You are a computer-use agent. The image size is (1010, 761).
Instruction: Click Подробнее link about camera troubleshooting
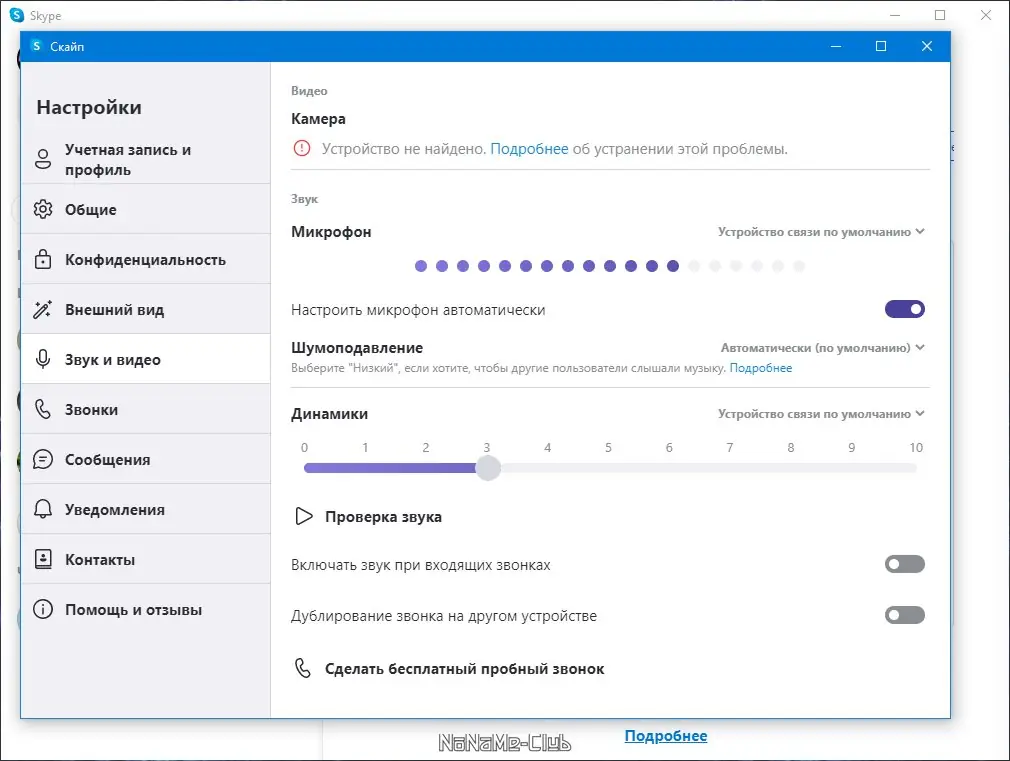(529, 149)
